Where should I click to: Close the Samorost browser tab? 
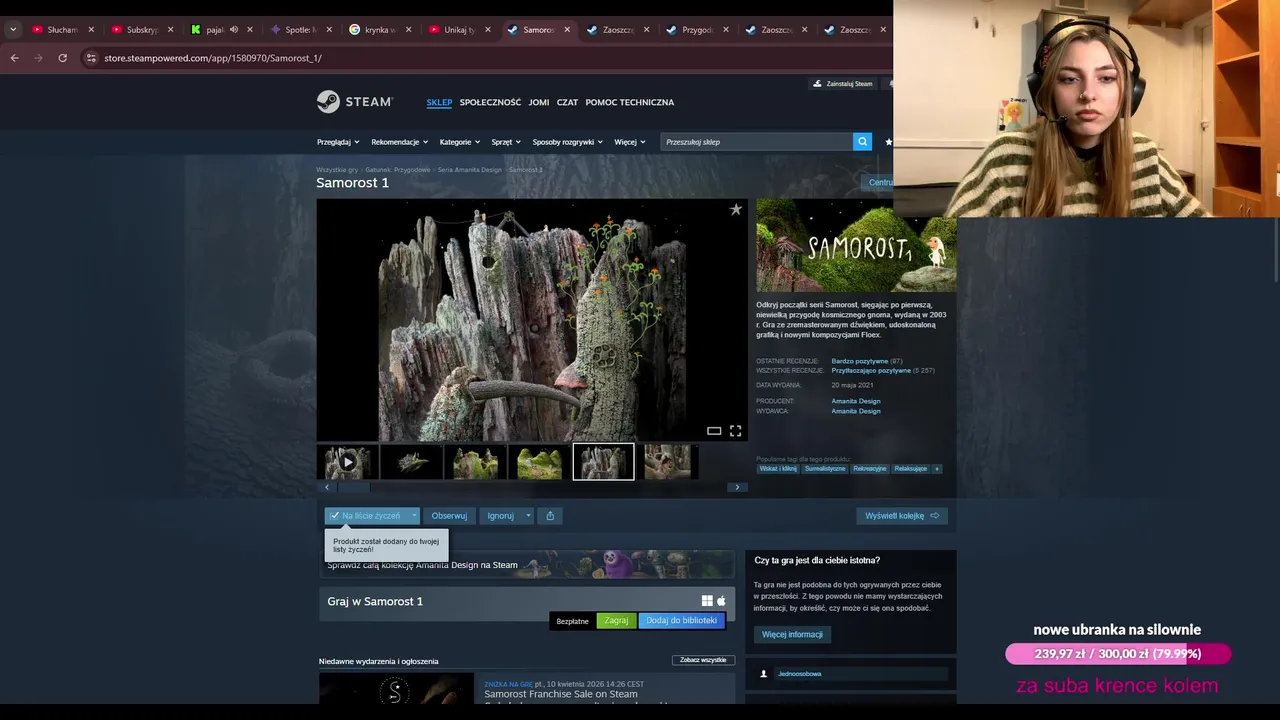567,30
